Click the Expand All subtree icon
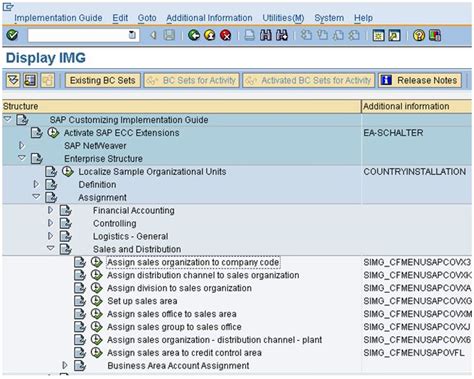 [x=13, y=80]
